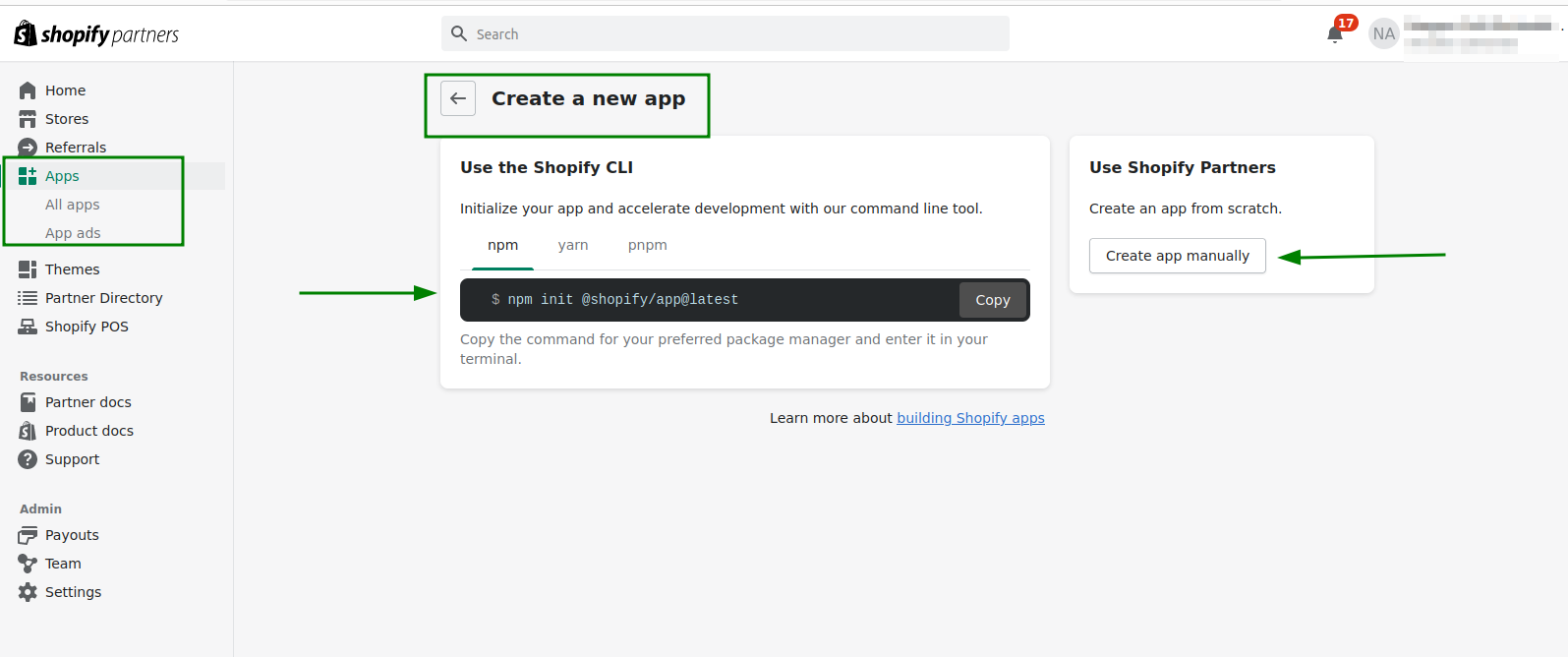Click the red 17 notification badge

[1346, 23]
